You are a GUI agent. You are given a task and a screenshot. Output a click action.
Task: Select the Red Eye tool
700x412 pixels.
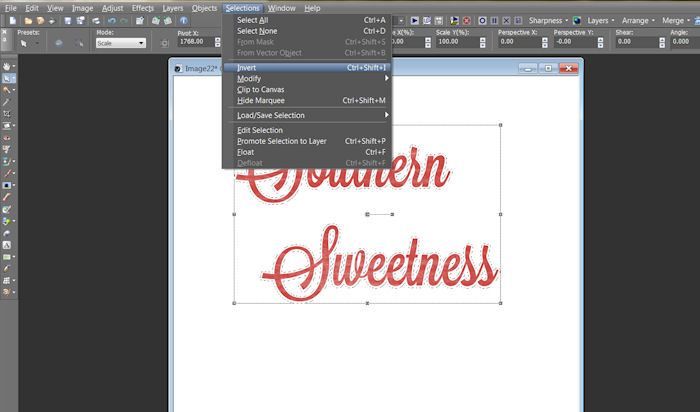pos(8,138)
